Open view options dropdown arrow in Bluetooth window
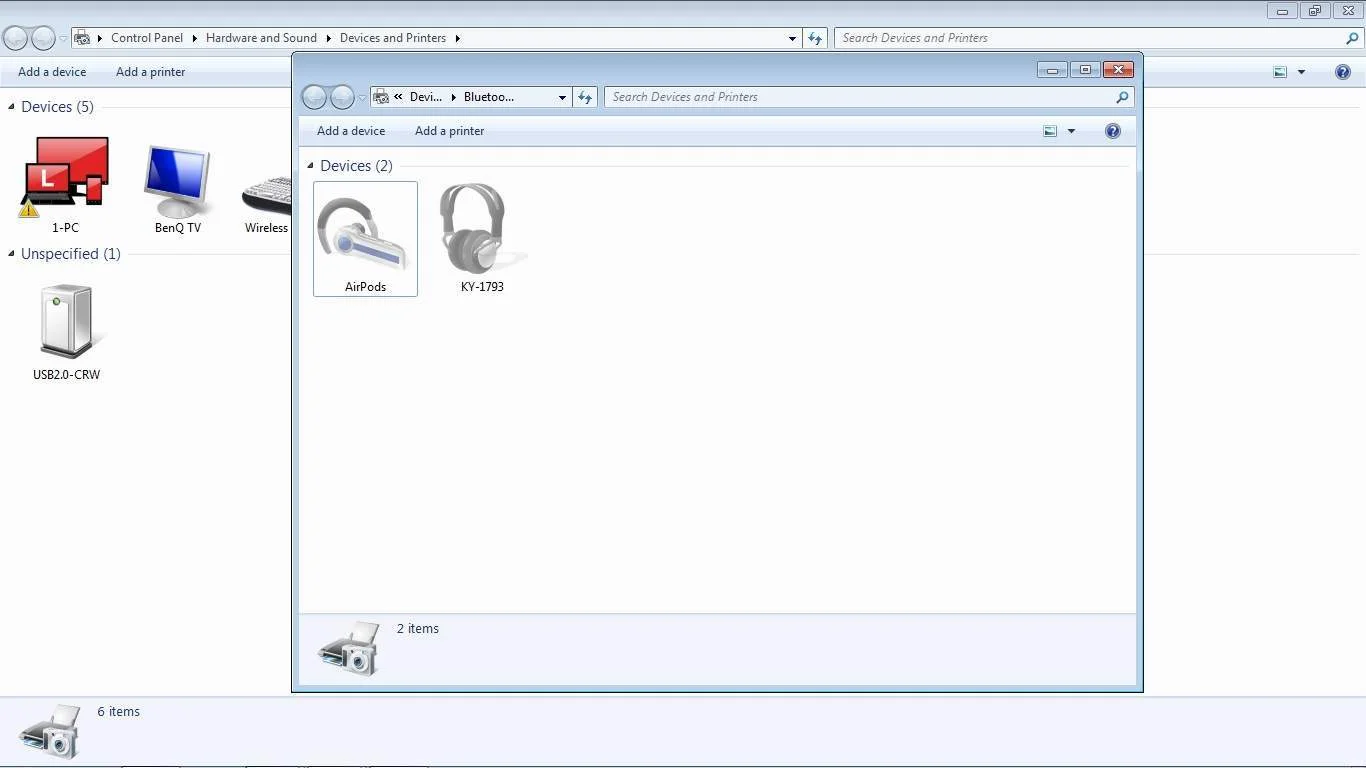The height and width of the screenshot is (768, 1366). (1071, 131)
